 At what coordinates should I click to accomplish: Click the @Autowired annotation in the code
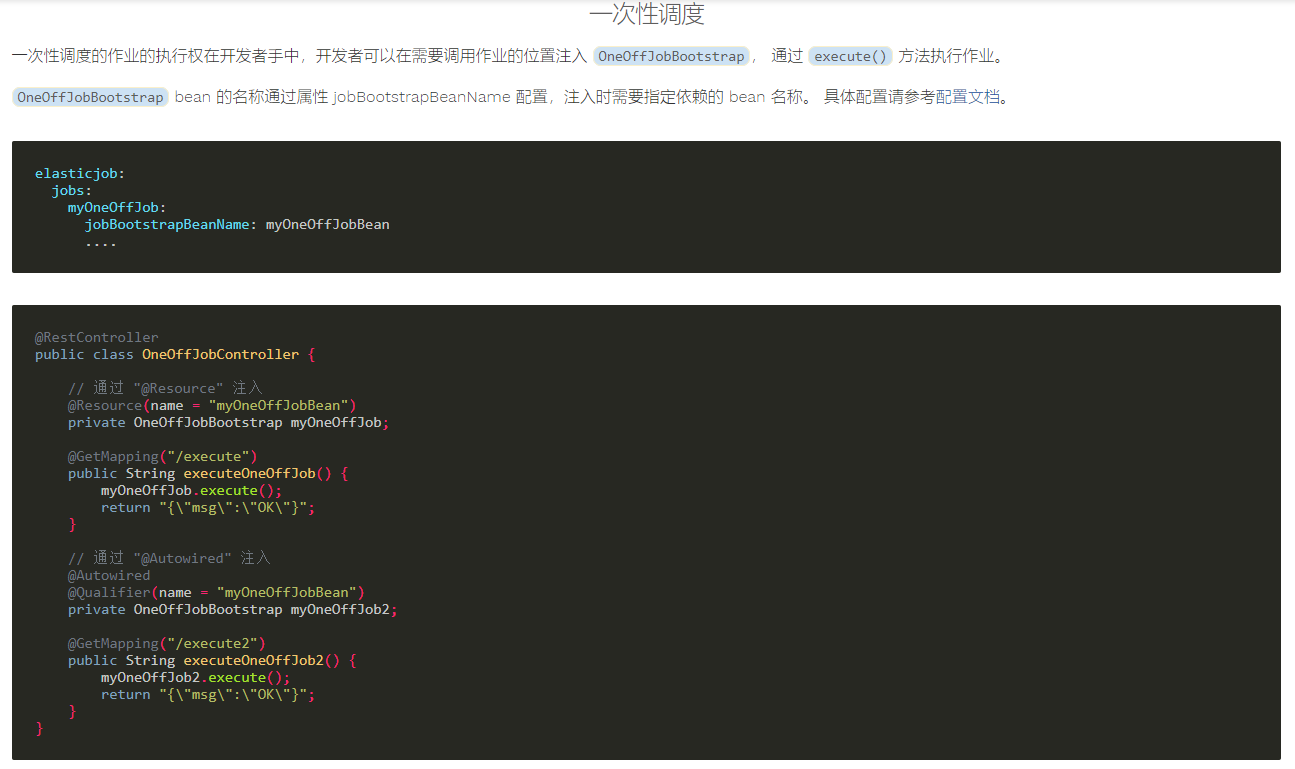(x=109, y=575)
